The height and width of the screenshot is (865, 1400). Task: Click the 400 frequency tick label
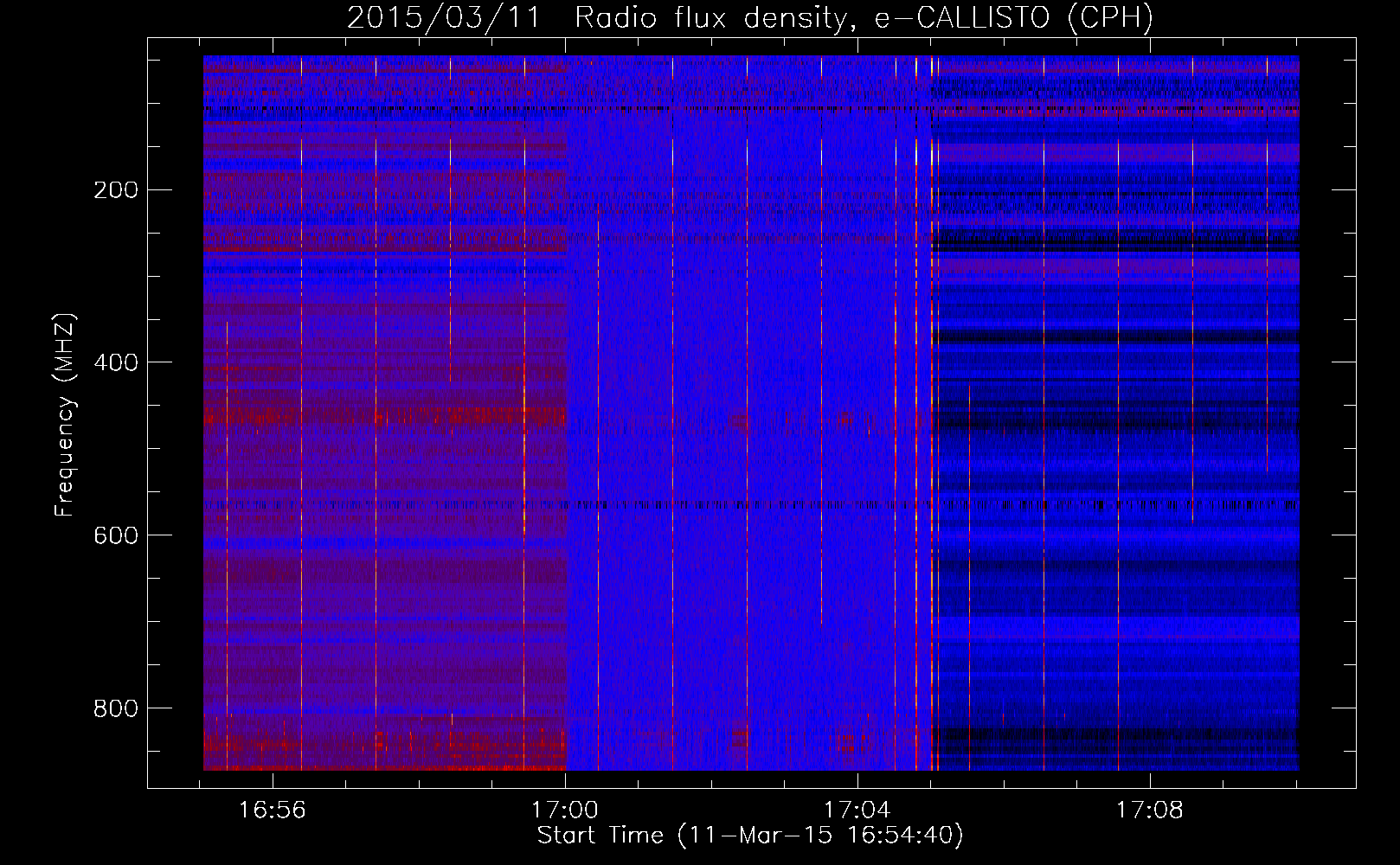click(x=116, y=362)
